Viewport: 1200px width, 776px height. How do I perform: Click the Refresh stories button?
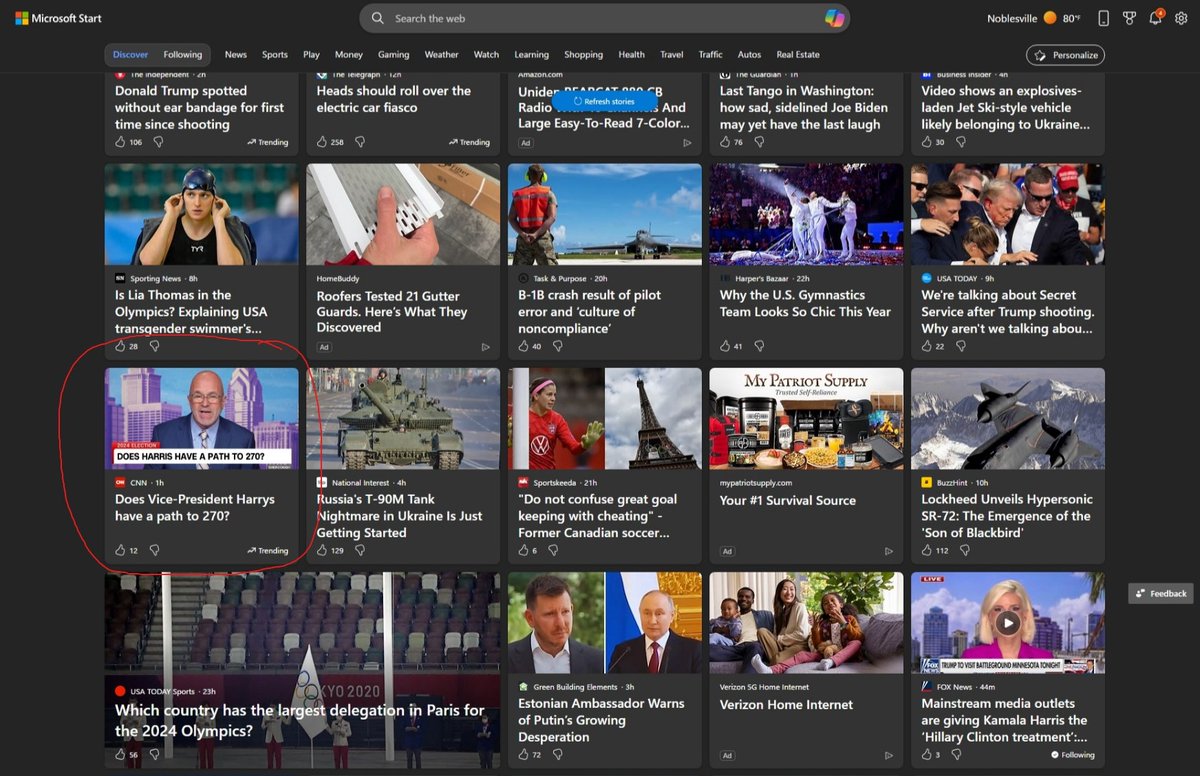click(603, 101)
